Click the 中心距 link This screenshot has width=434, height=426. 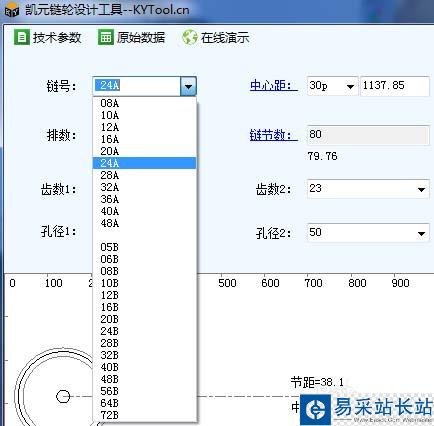tap(274, 86)
